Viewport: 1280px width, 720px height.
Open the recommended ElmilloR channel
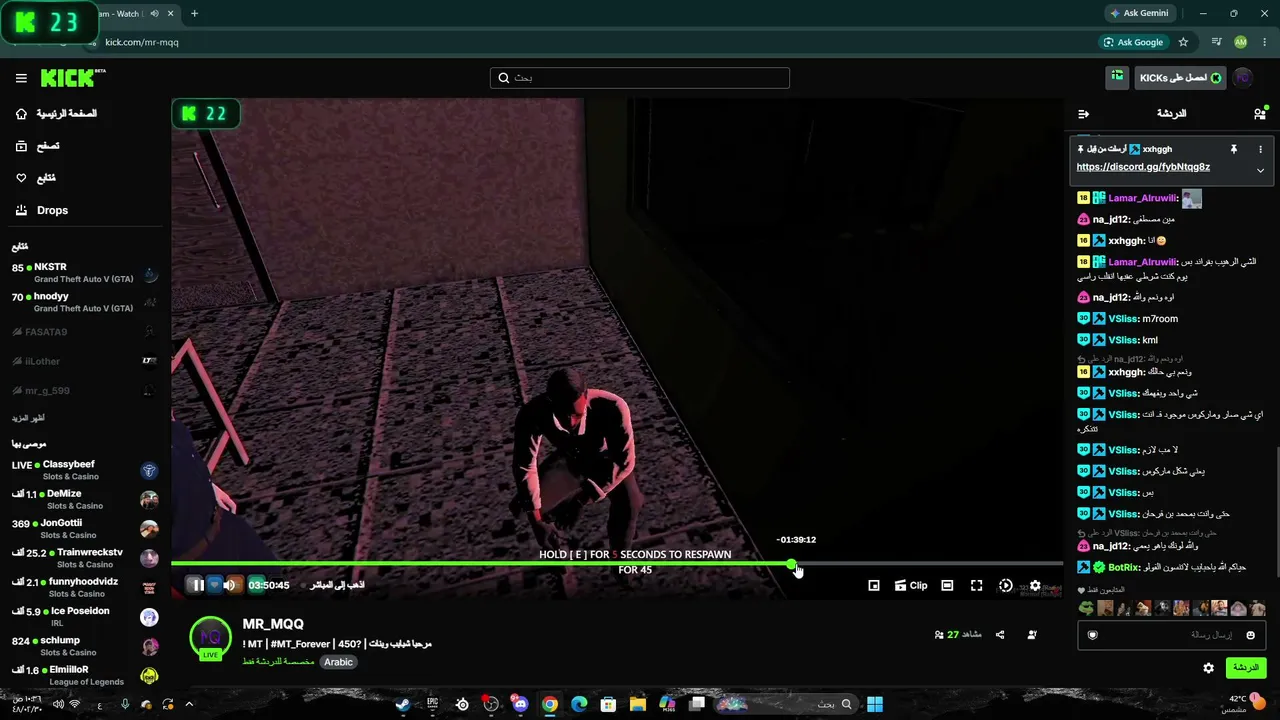85,675
